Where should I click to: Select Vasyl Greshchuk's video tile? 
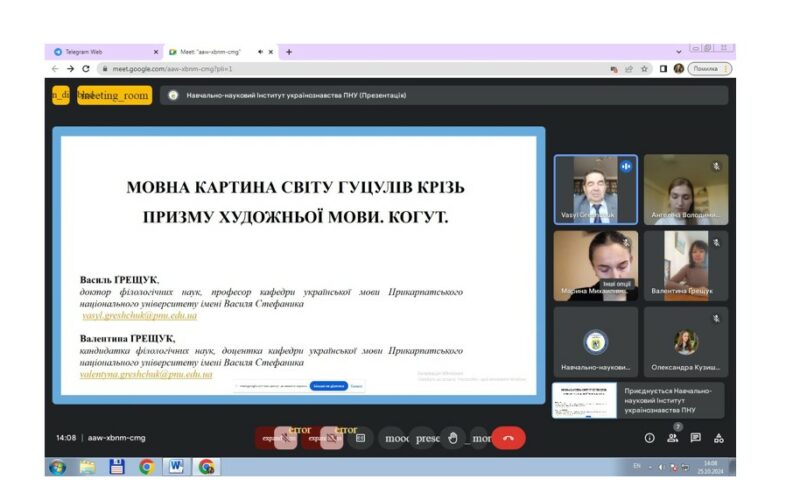pyautogui.click(x=595, y=189)
